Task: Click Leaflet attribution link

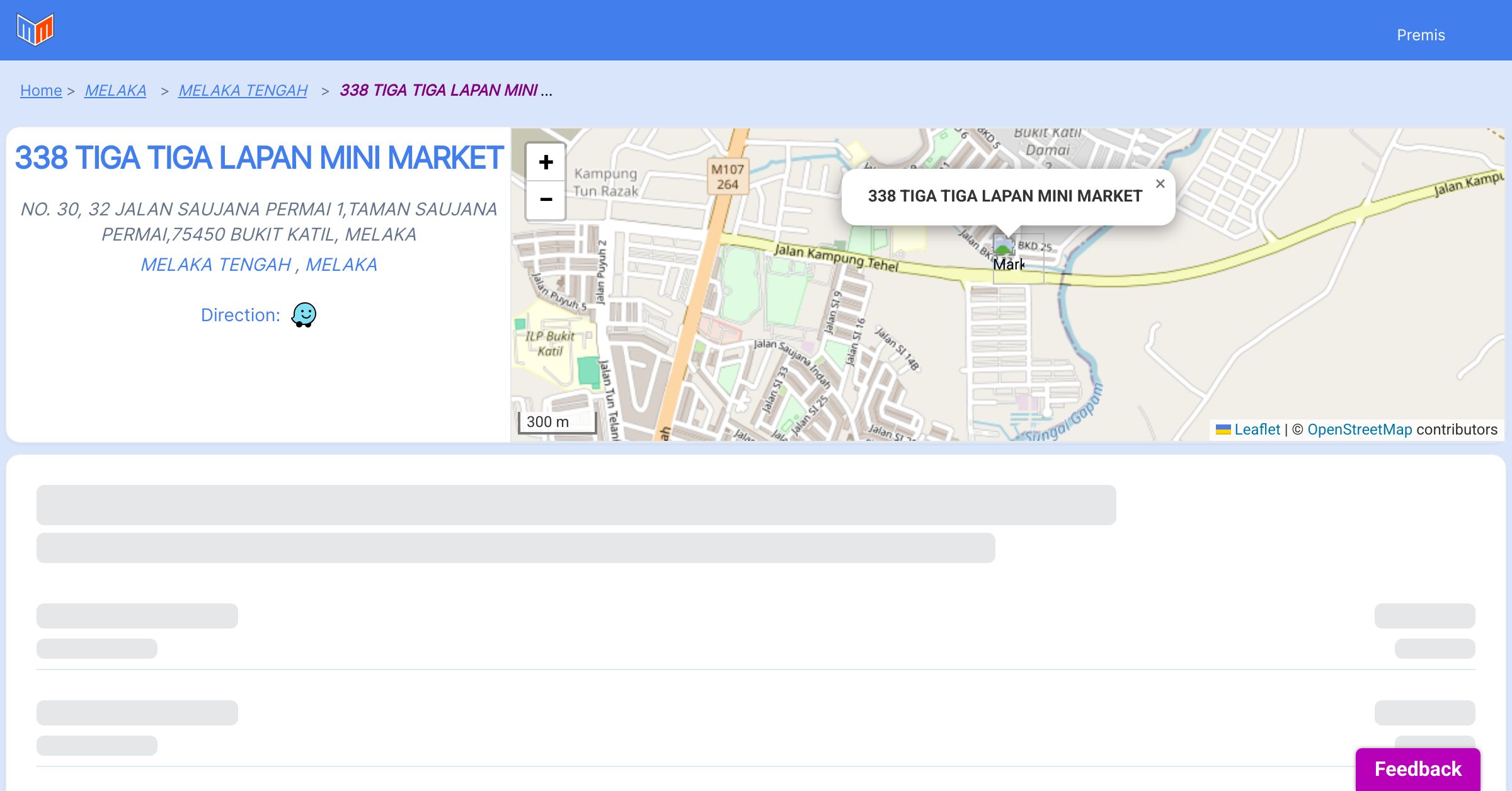Action: coord(1257,430)
